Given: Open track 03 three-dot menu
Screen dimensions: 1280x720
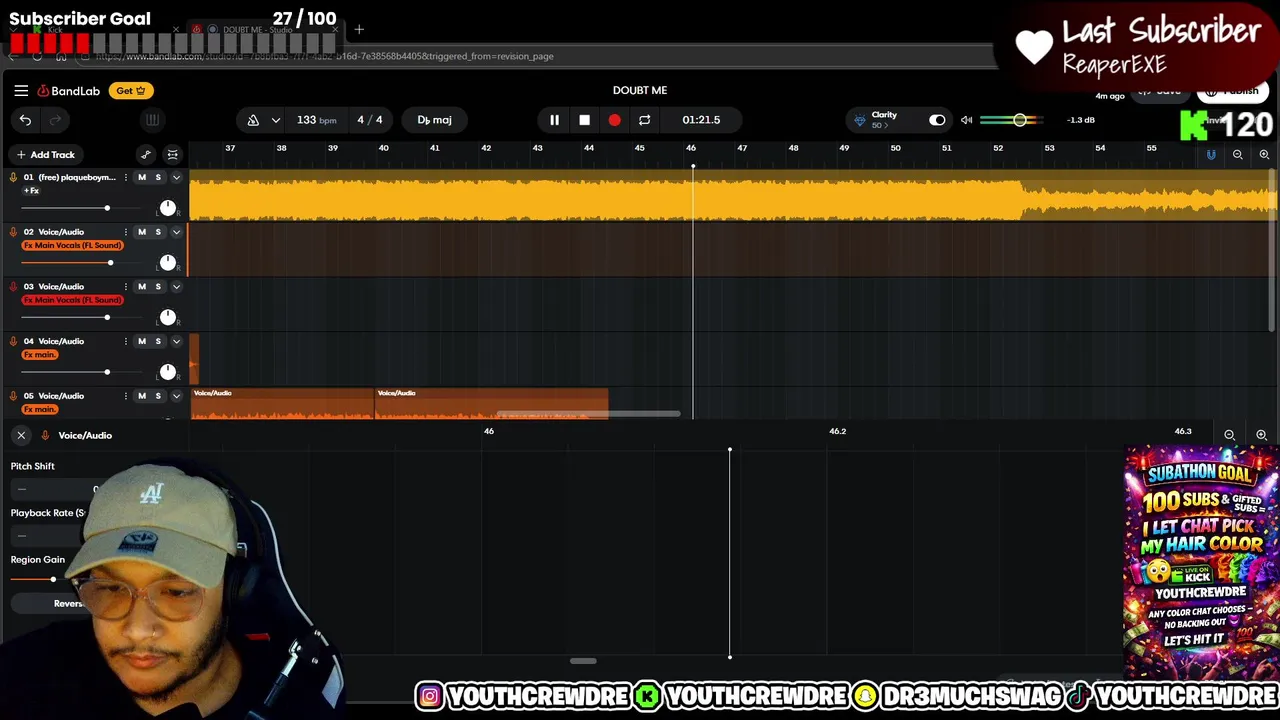Looking at the screenshot, I should tap(125, 287).
